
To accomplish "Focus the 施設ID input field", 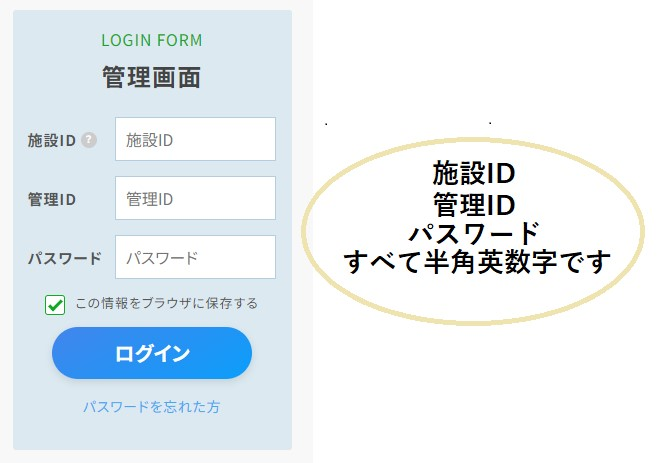I will (195, 140).
